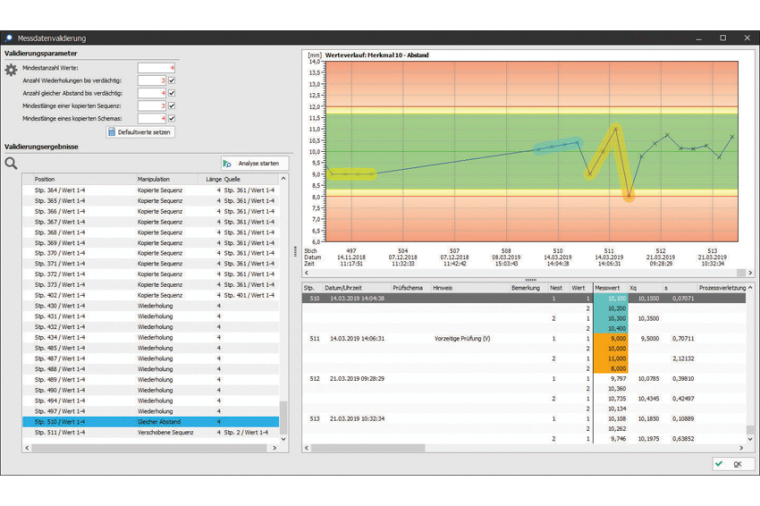Click the magnifier icon under Validierungsergebnisse
The width and height of the screenshot is (760, 506).
coord(11,163)
